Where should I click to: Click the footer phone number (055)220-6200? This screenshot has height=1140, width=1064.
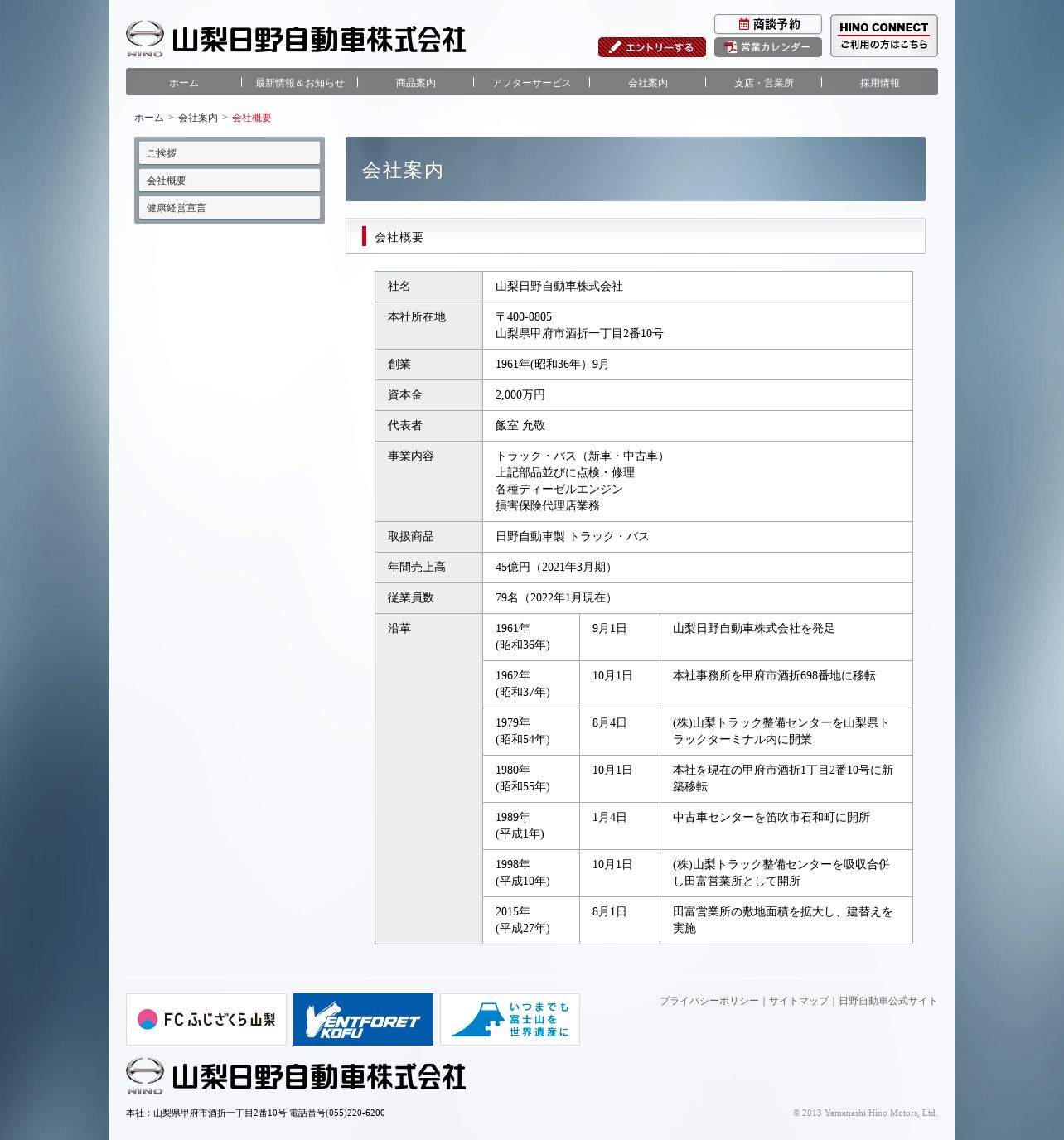coord(355,1113)
